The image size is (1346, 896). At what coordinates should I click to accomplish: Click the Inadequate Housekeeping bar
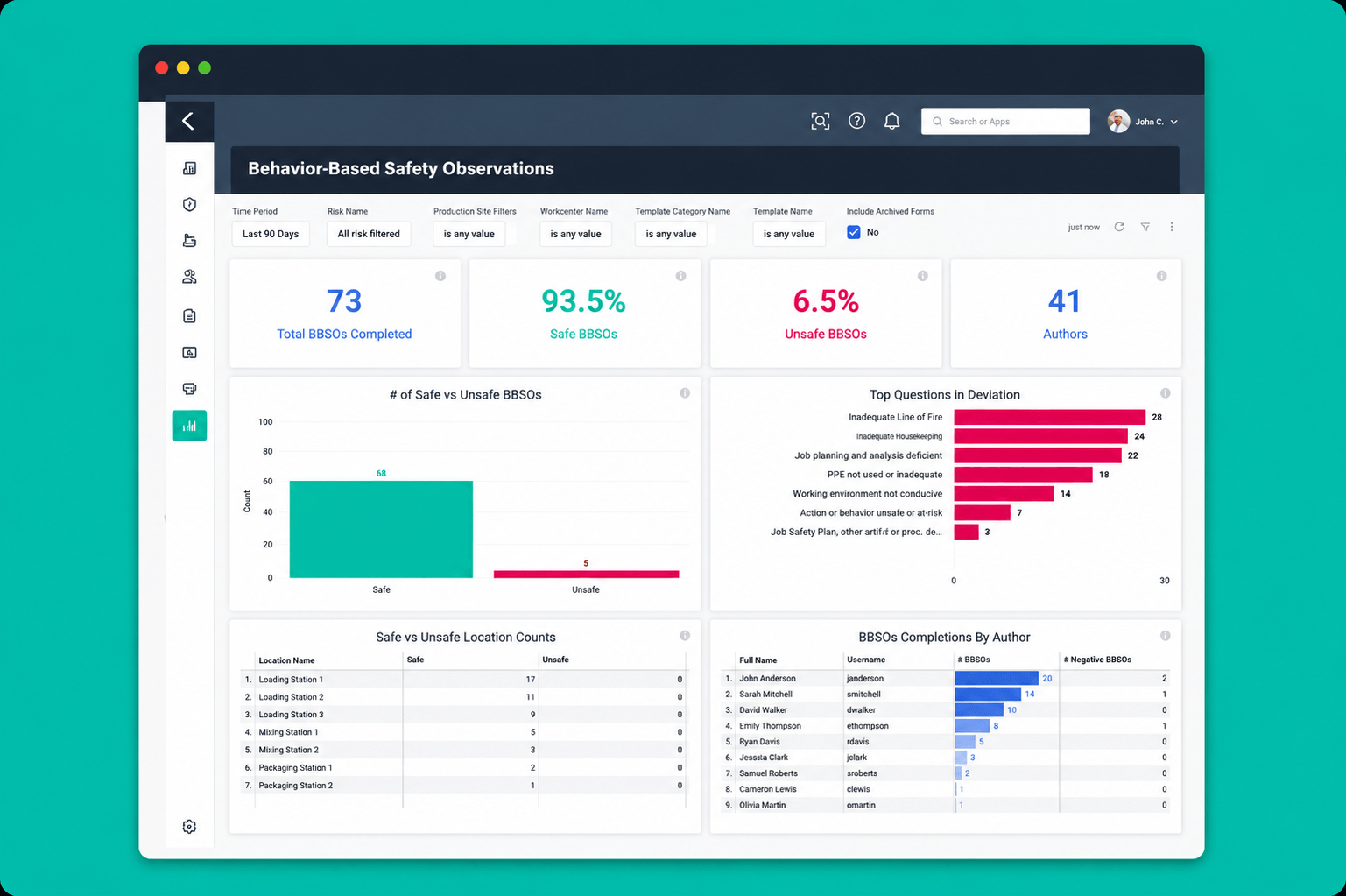[x=1040, y=436]
